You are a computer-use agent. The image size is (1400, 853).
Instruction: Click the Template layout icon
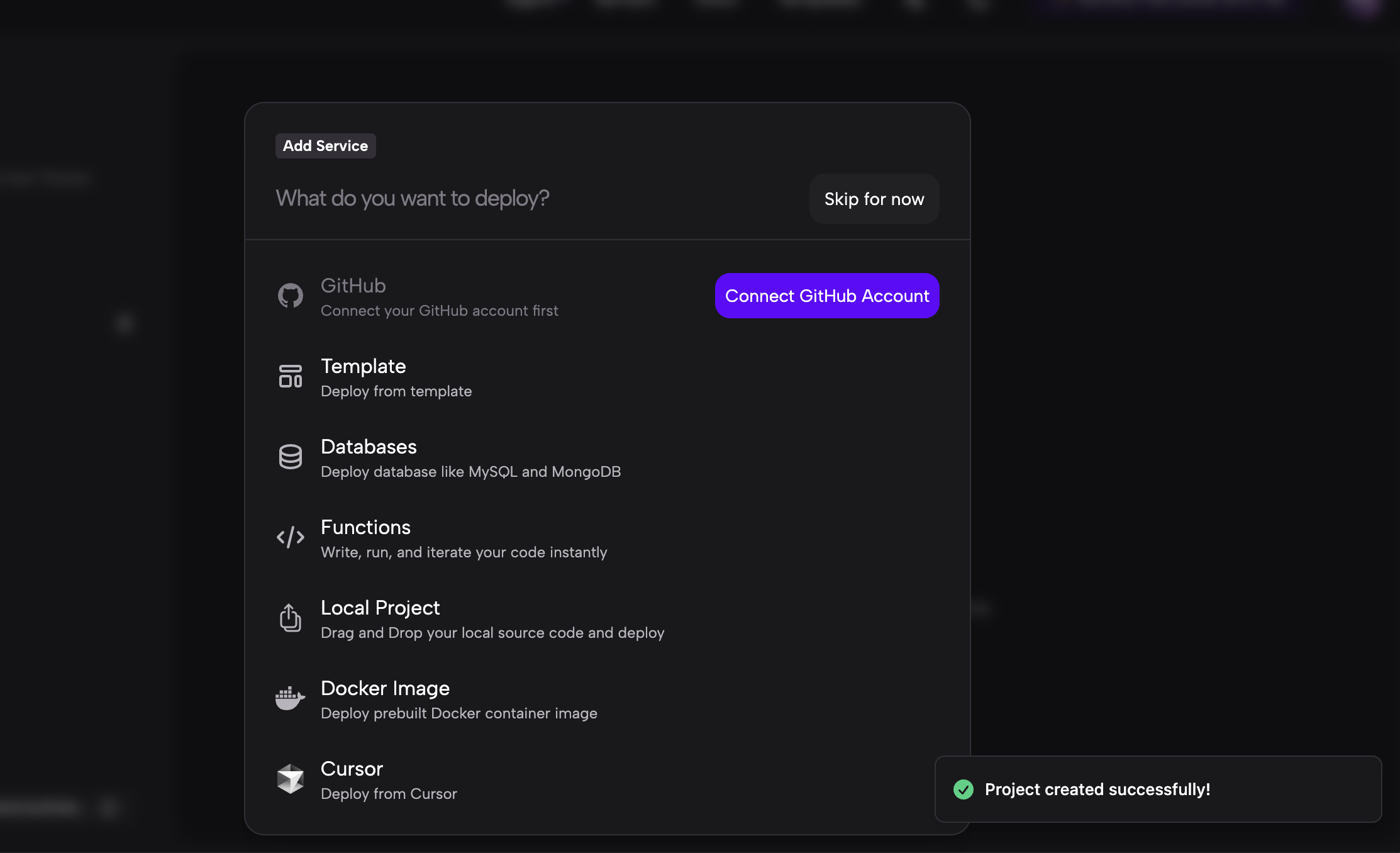[290, 376]
